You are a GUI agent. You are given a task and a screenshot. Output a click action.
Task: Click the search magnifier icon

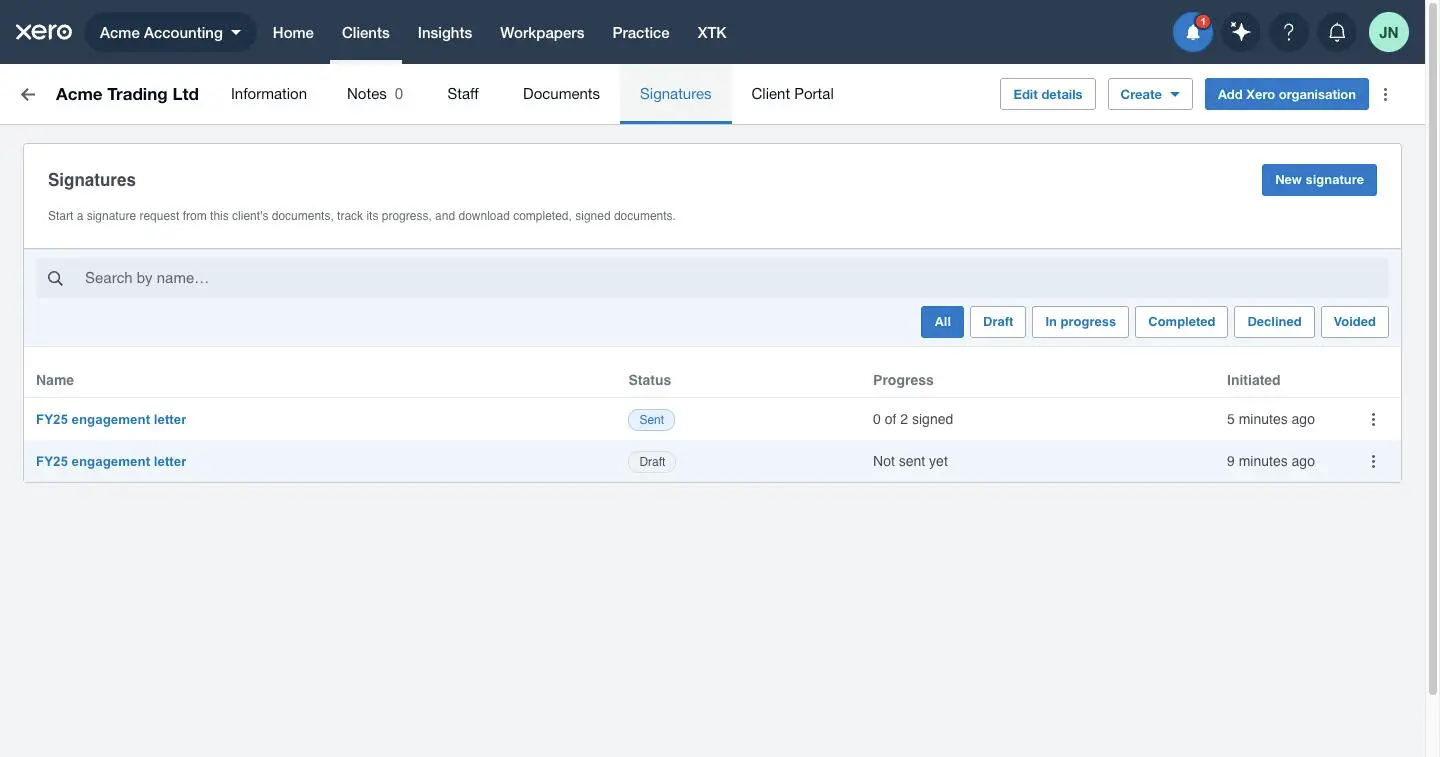56,278
